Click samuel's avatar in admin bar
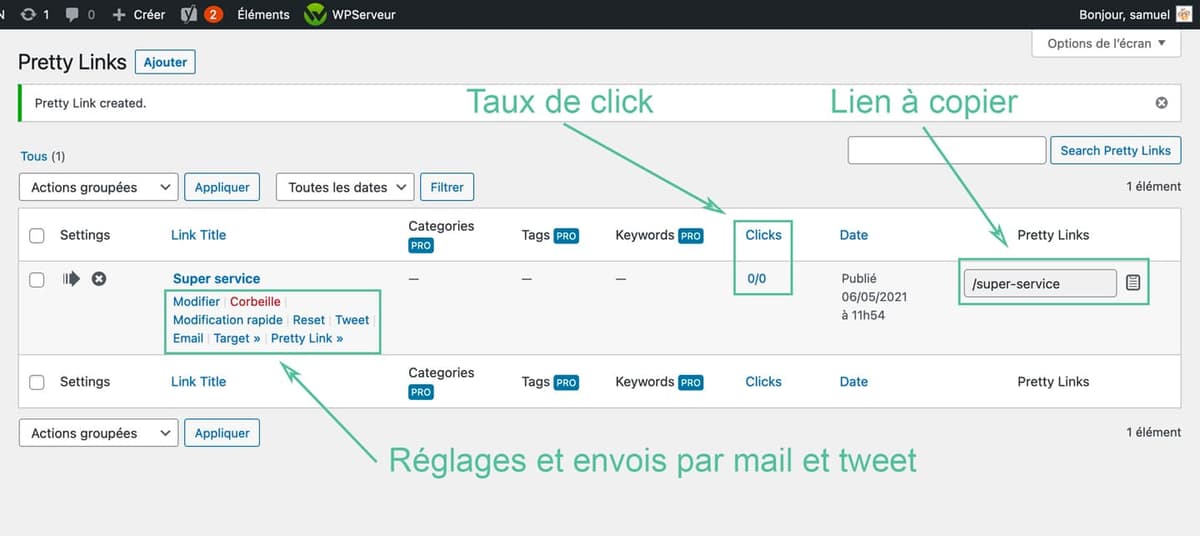The width and height of the screenshot is (1200, 536). point(1184,15)
